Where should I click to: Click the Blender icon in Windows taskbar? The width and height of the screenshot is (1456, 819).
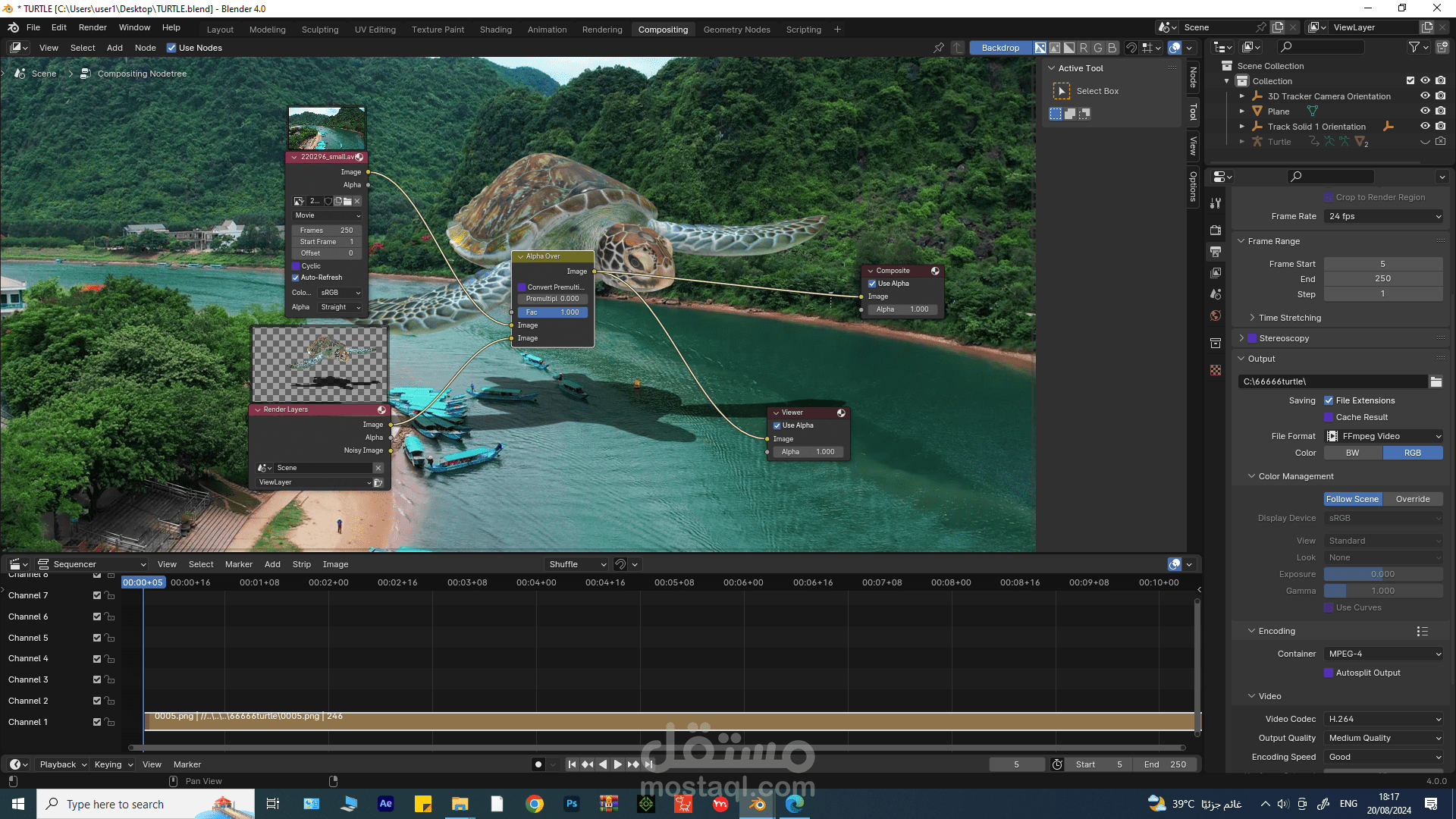tap(758, 804)
